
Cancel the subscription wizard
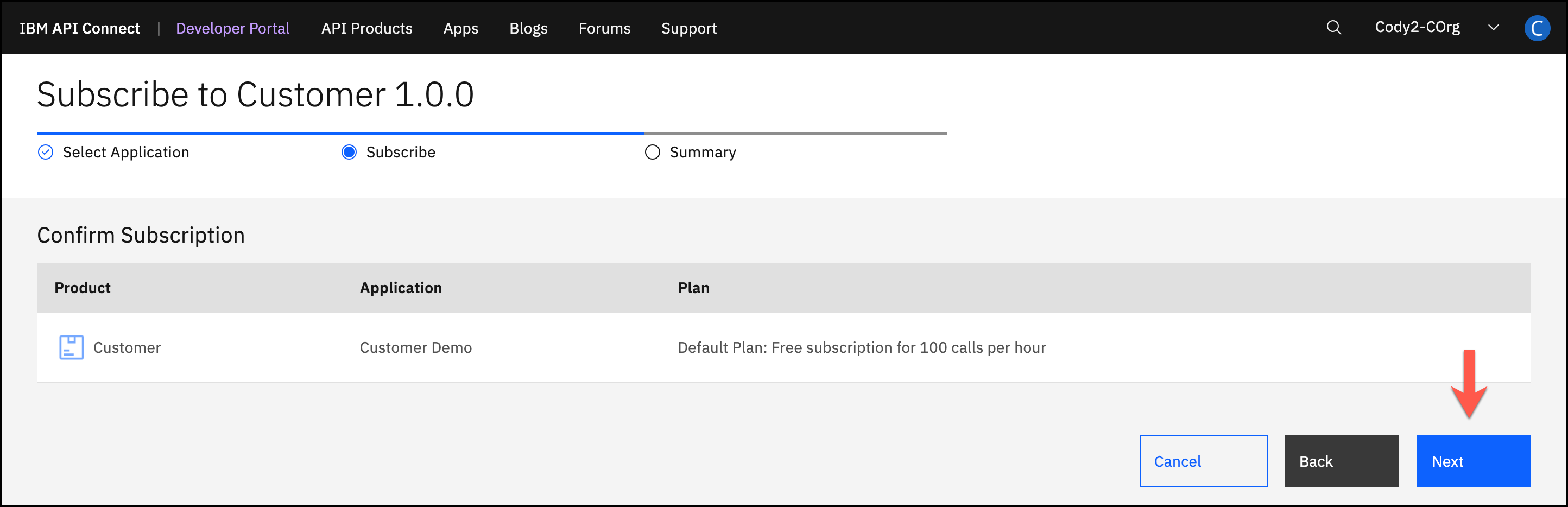pos(1203,461)
